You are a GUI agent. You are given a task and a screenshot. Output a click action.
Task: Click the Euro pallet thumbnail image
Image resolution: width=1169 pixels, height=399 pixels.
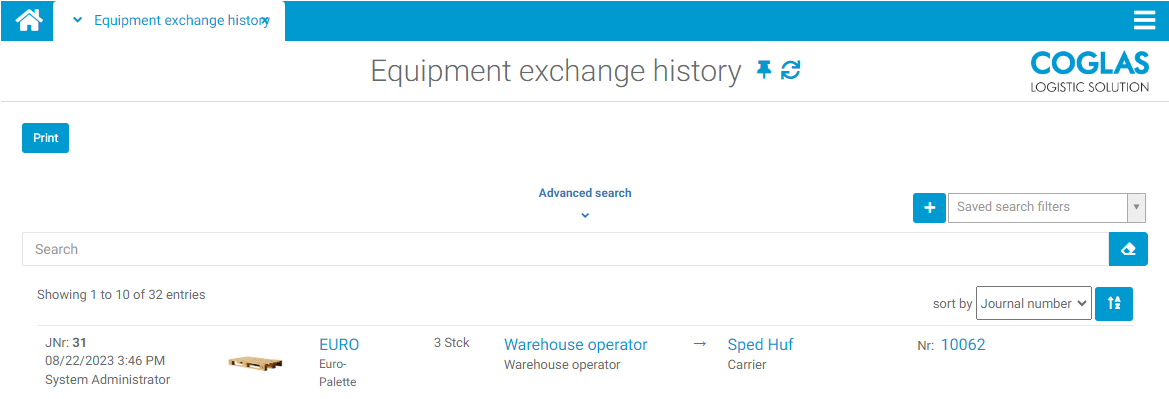(255, 362)
